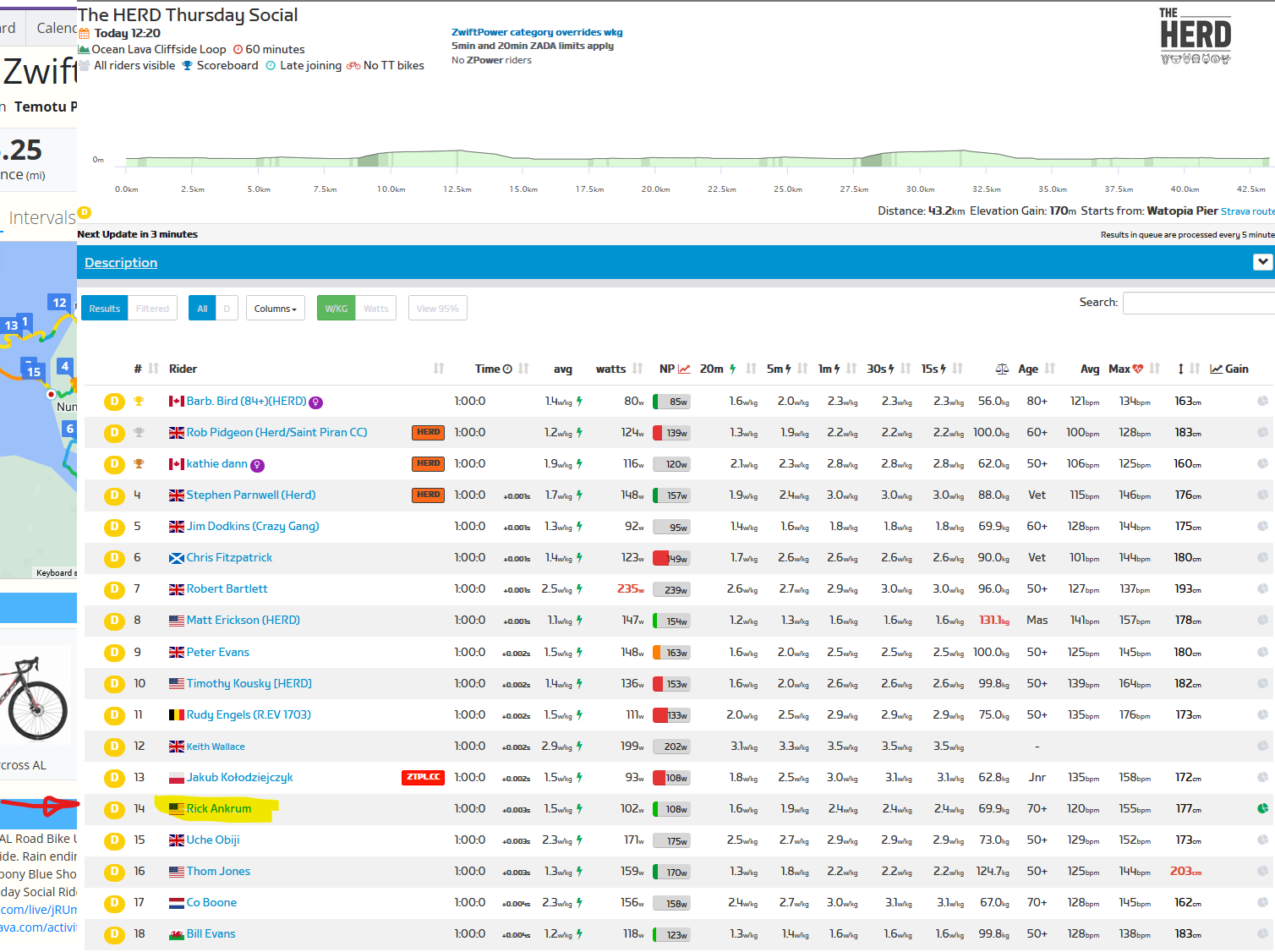
Task: Click the ZTPLCC badge next to Jakub Kołodziejczyk
Action: tap(423, 777)
